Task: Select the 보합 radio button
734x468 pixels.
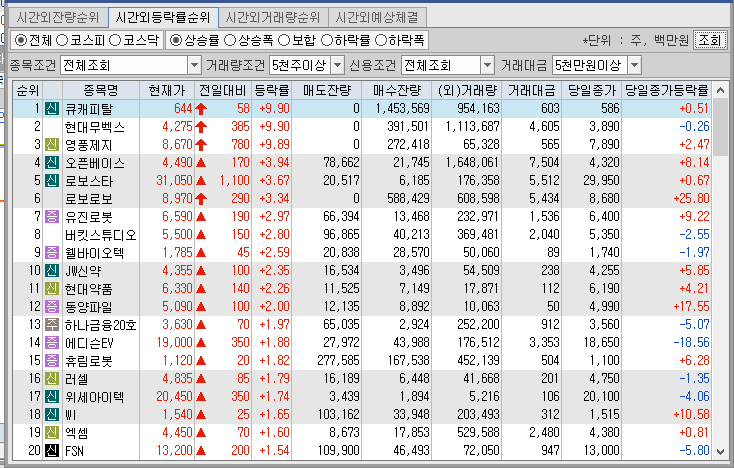Action: [x=284, y=40]
